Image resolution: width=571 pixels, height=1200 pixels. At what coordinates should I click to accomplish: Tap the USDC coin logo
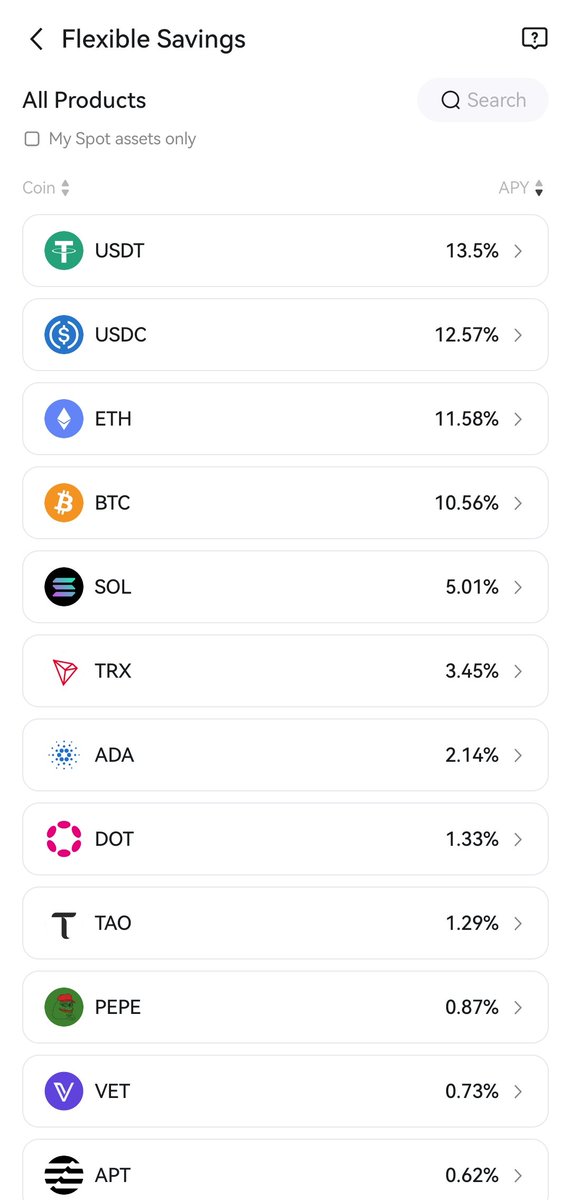coord(64,335)
